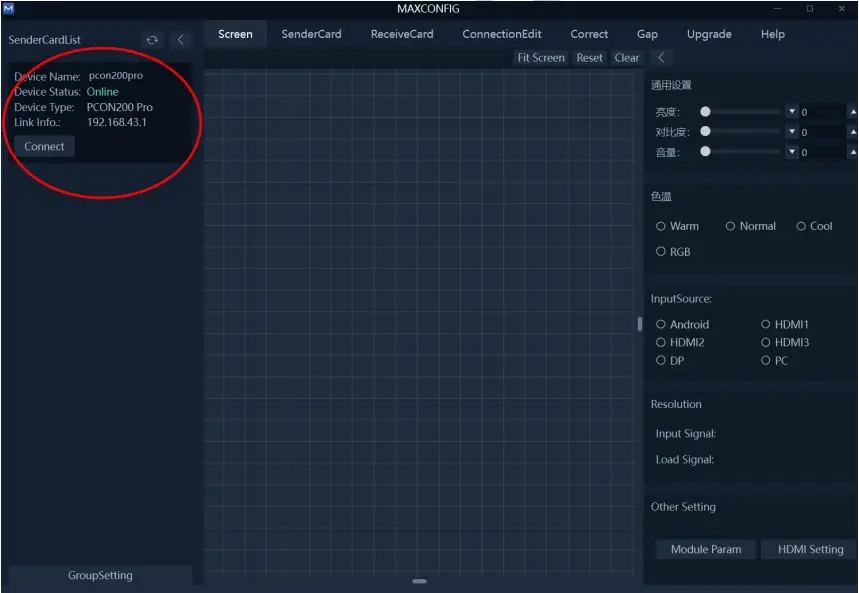The width and height of the screenshot is (859, 593).
Task: Select the Cool color temperature
Action: [814, 226]
